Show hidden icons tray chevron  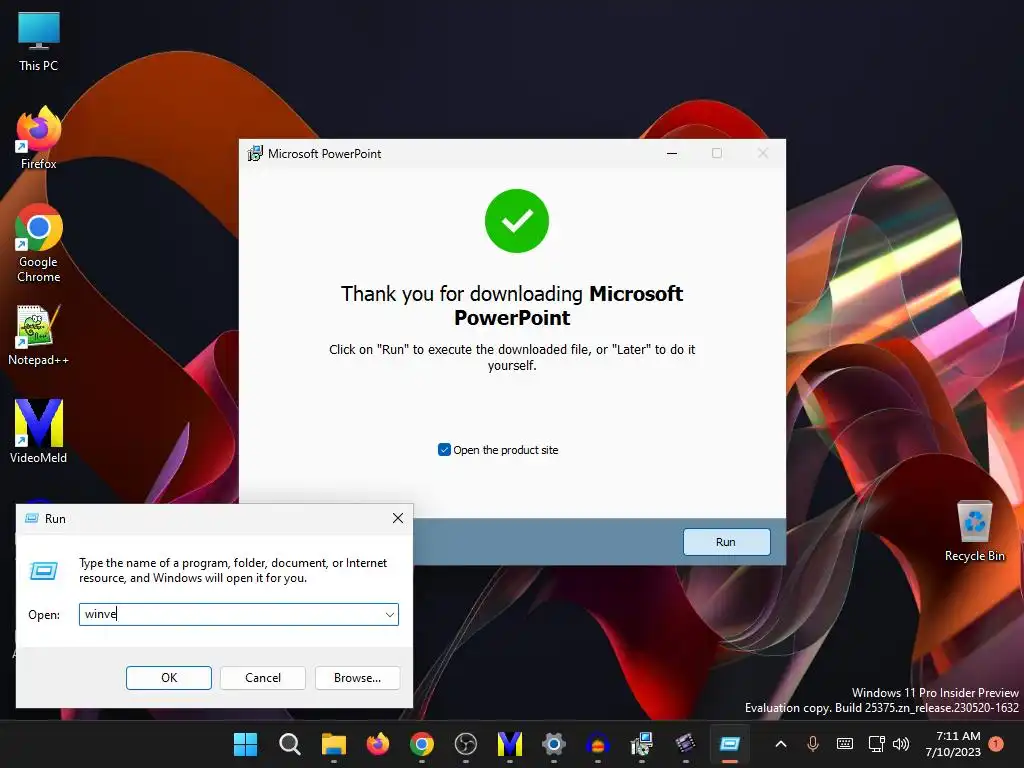[x=781, y=744]
